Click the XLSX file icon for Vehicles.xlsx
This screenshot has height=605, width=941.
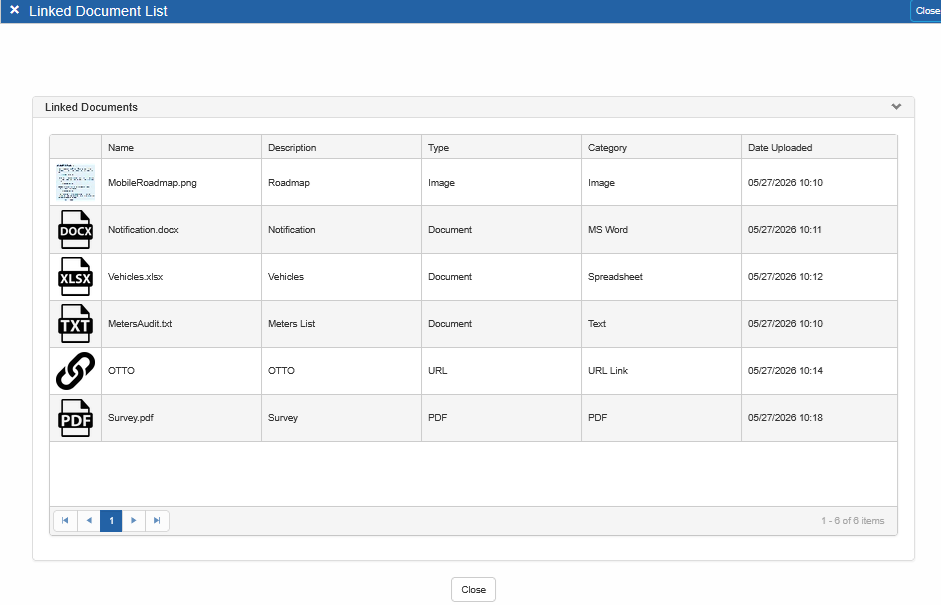[x=76, y=277]
